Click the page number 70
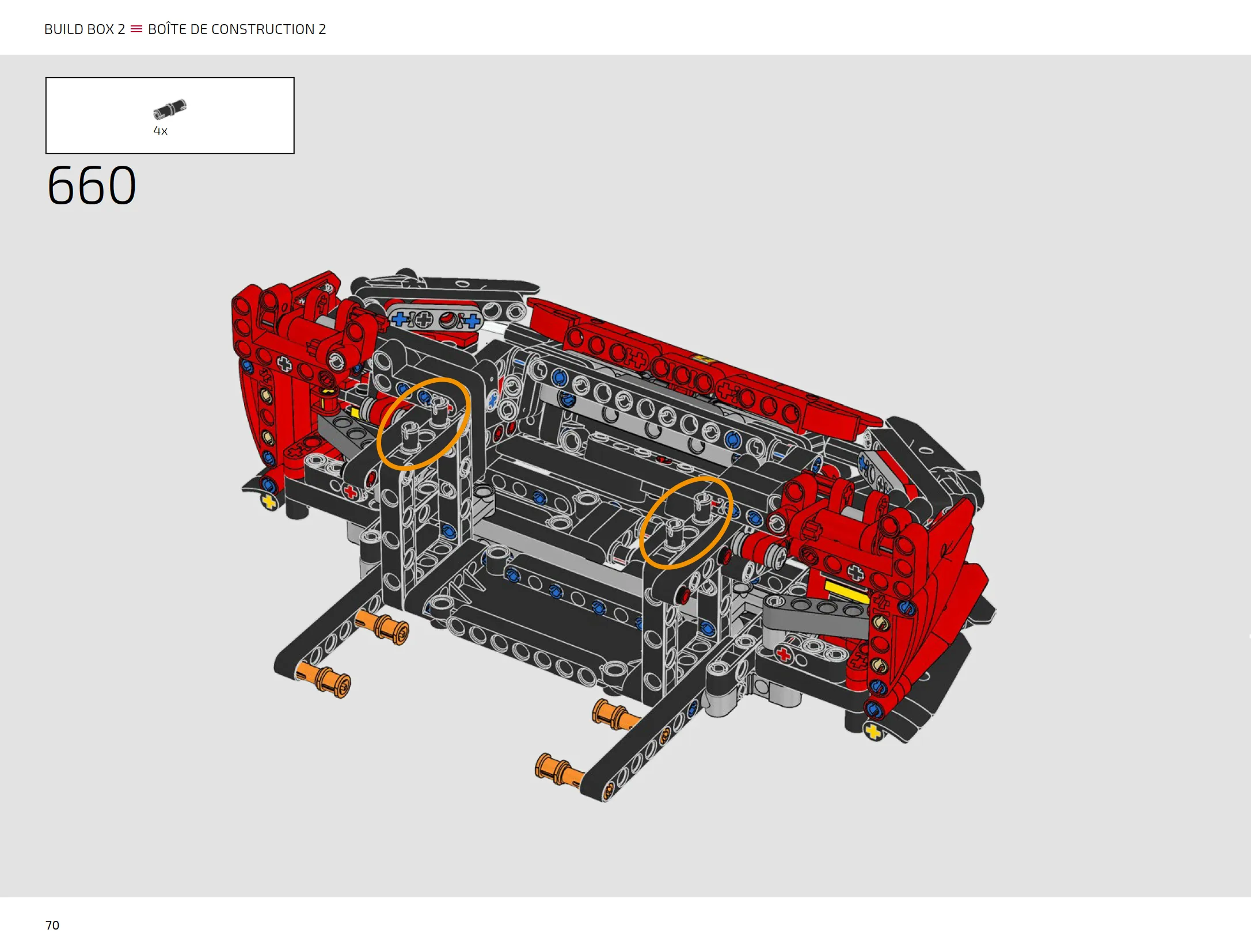1251x952 pixels. coord(52,925)
